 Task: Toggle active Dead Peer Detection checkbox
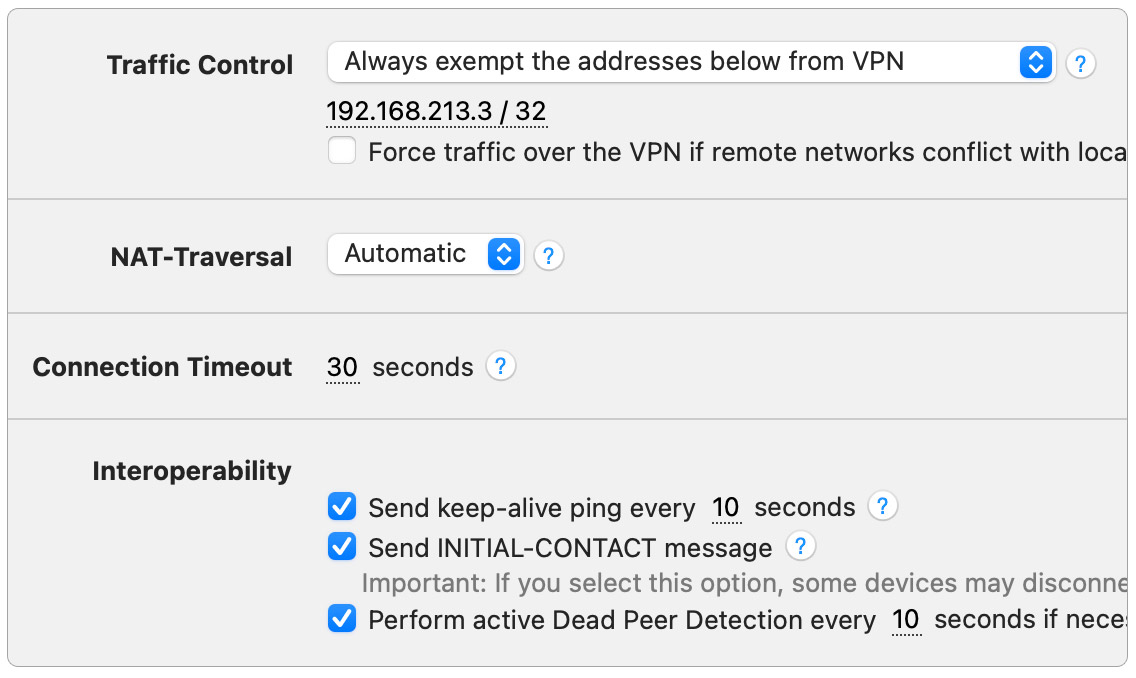point(342,620)
